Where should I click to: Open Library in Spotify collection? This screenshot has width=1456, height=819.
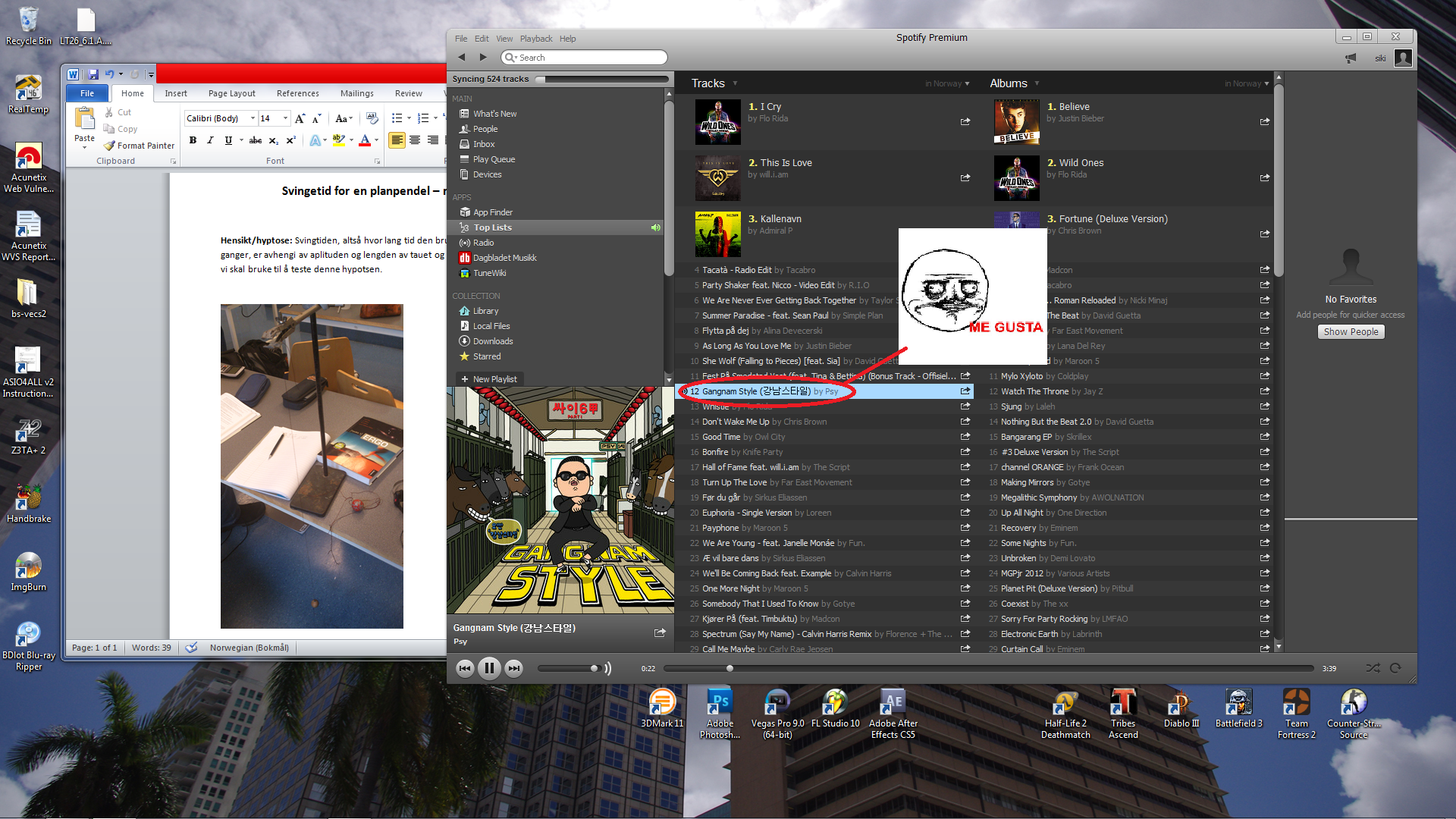point(485,311)
